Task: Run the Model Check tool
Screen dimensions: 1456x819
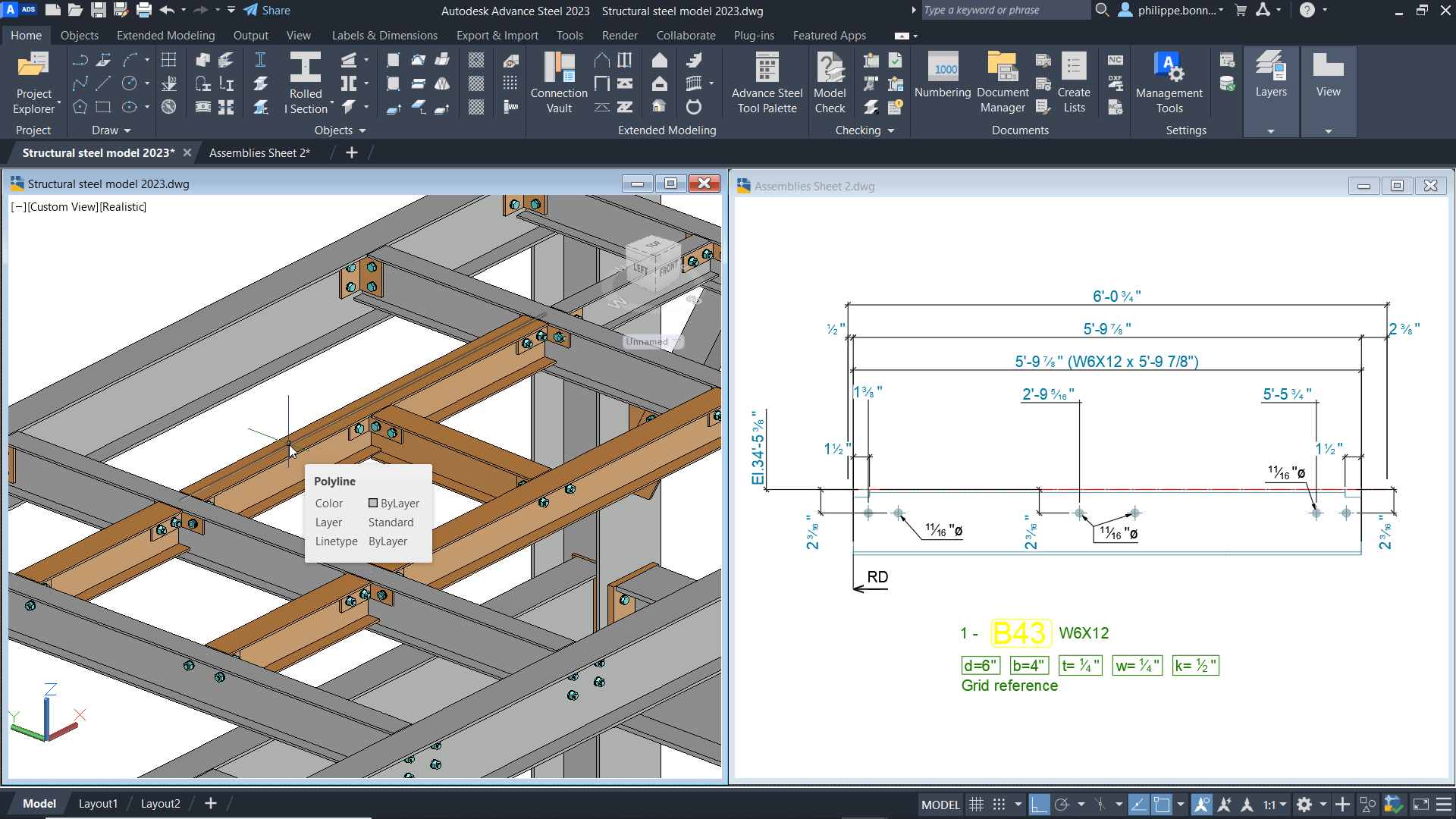Action: click(830, 83)
